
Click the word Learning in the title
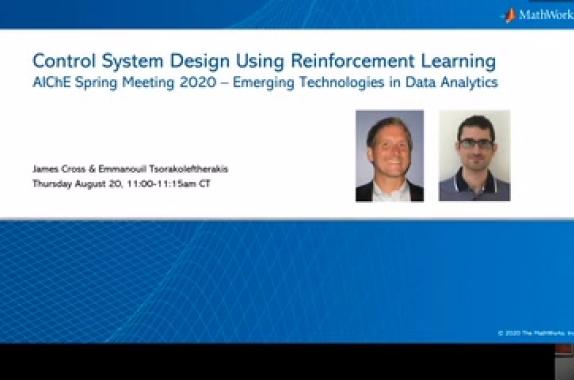tap(458, 61)
